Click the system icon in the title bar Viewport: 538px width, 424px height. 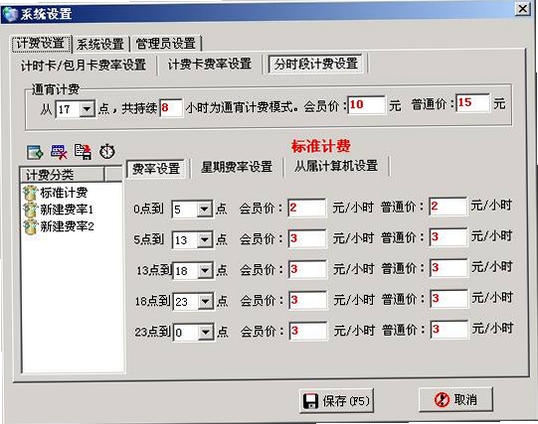click(10, 15)
